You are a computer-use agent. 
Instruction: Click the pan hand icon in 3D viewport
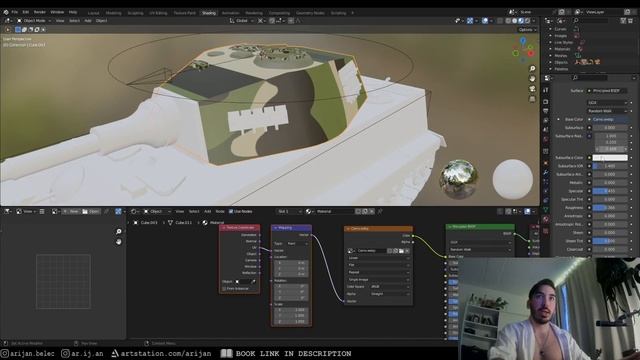(532, 78)
